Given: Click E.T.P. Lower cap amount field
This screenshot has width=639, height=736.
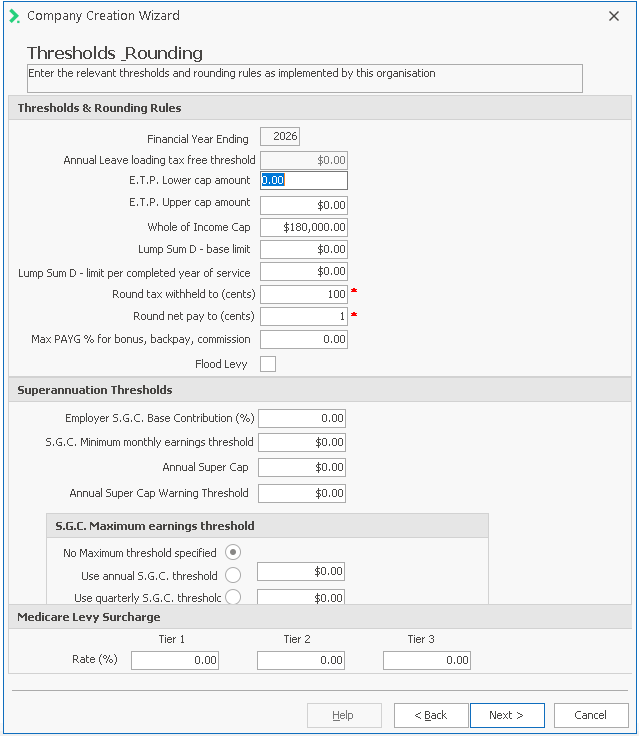Looking at the screenshot, I should [304, 181].
